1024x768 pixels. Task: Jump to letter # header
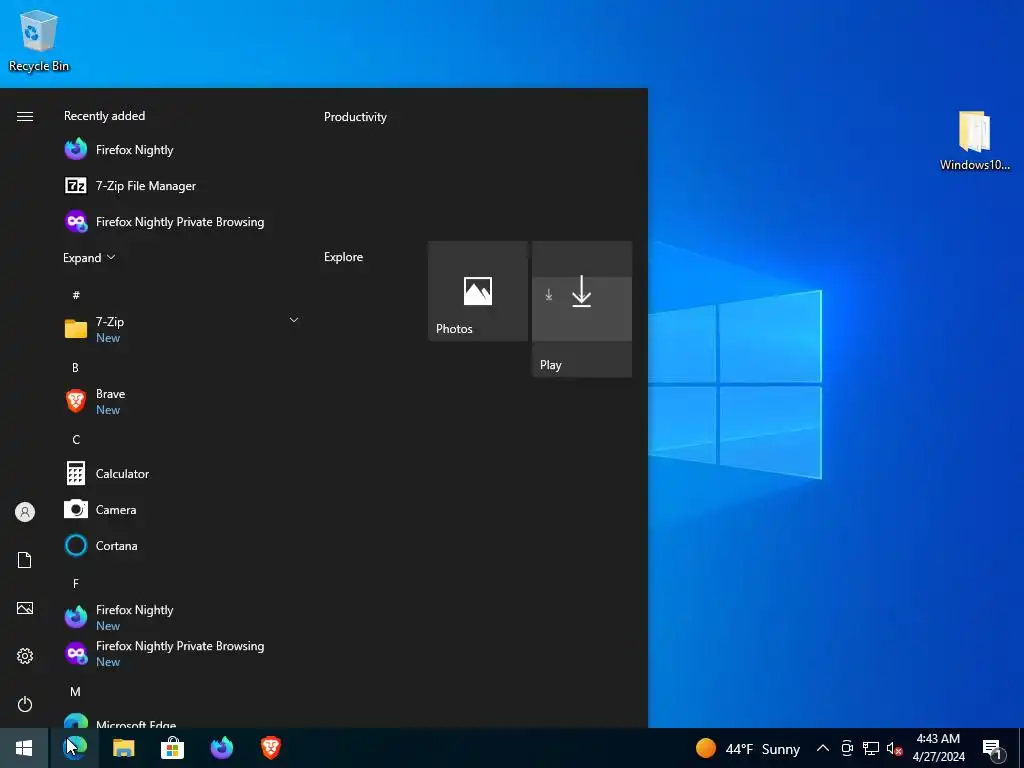(x=76, y=295)
